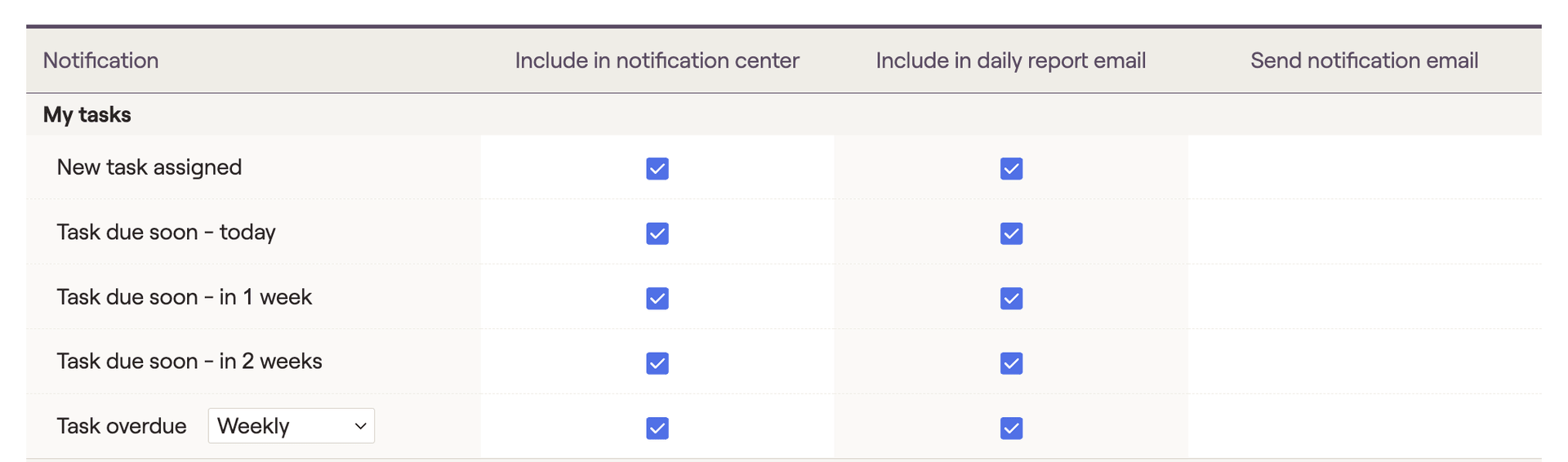The width and height of the screenshot is (1568, 462).
Task: Click the Task overdue row label
Action: tap(122, 426)
